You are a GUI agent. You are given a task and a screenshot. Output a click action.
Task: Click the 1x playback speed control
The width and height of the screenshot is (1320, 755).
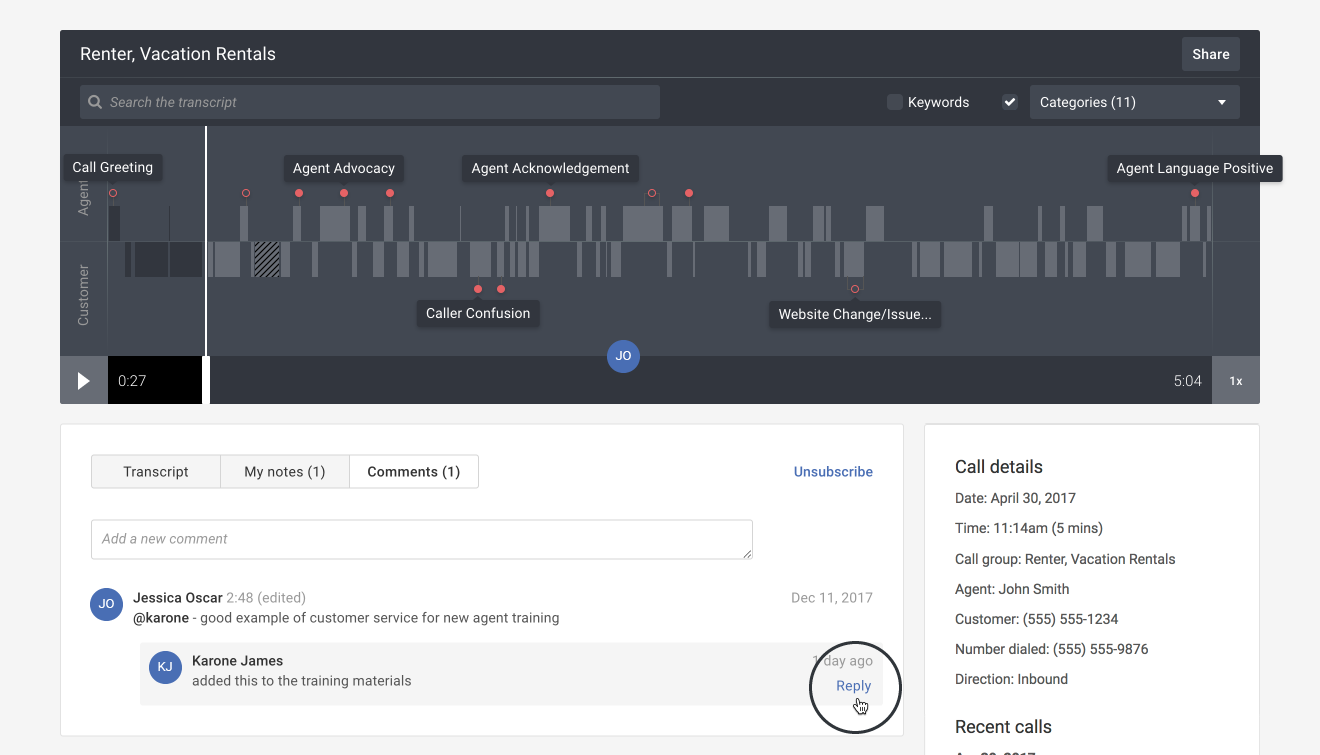[x=1235, y=380]
